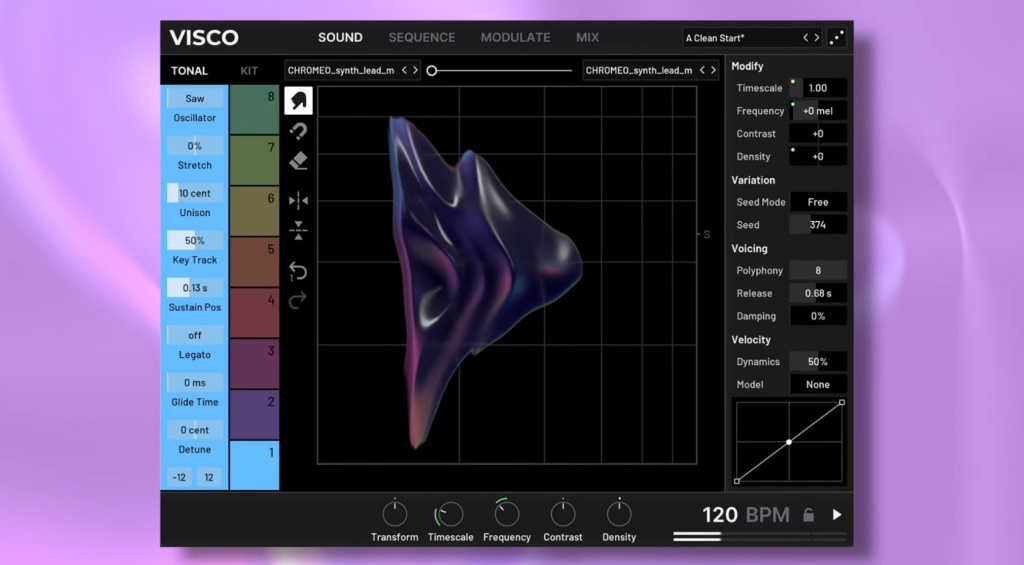Click the -12 octave shift button

(179, 477)
